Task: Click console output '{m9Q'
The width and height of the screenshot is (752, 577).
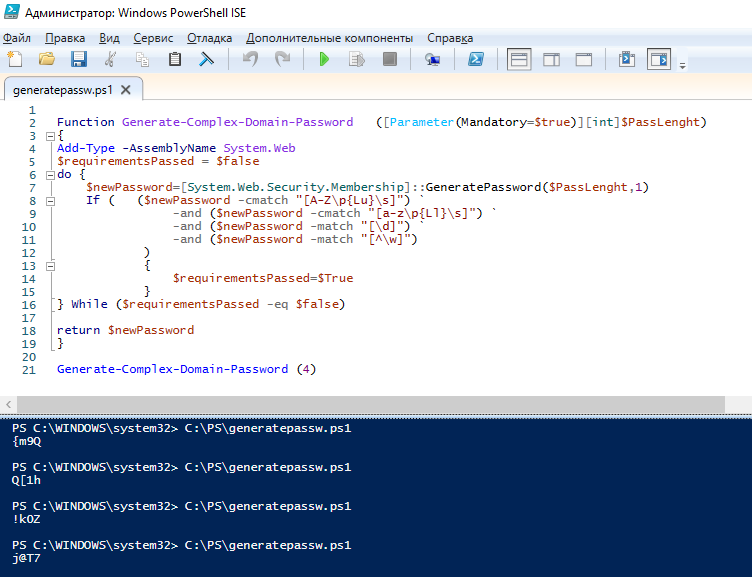Action: [x=27, y=441]
